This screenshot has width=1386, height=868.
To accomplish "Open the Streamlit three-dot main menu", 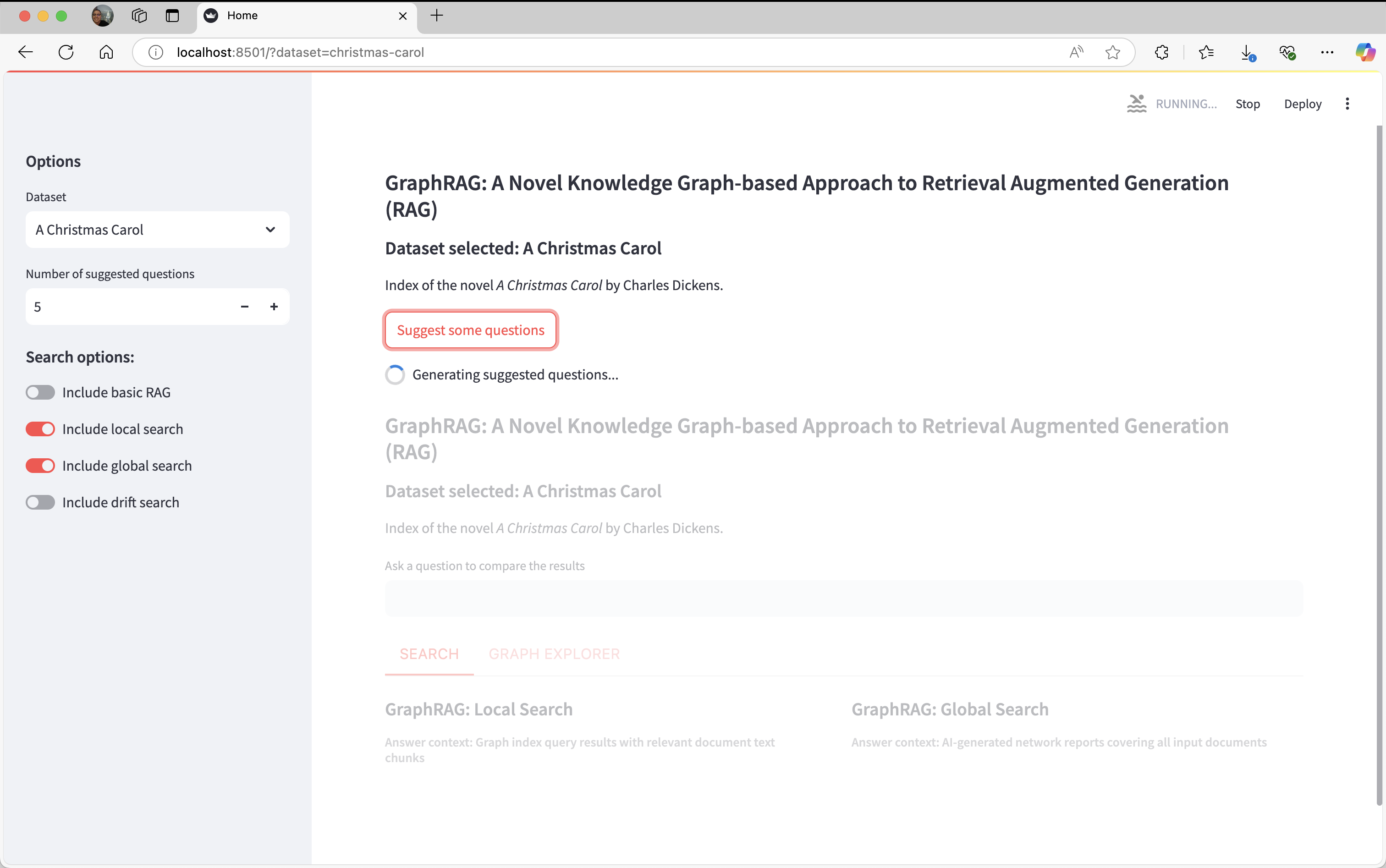I will coord(1347,104).
